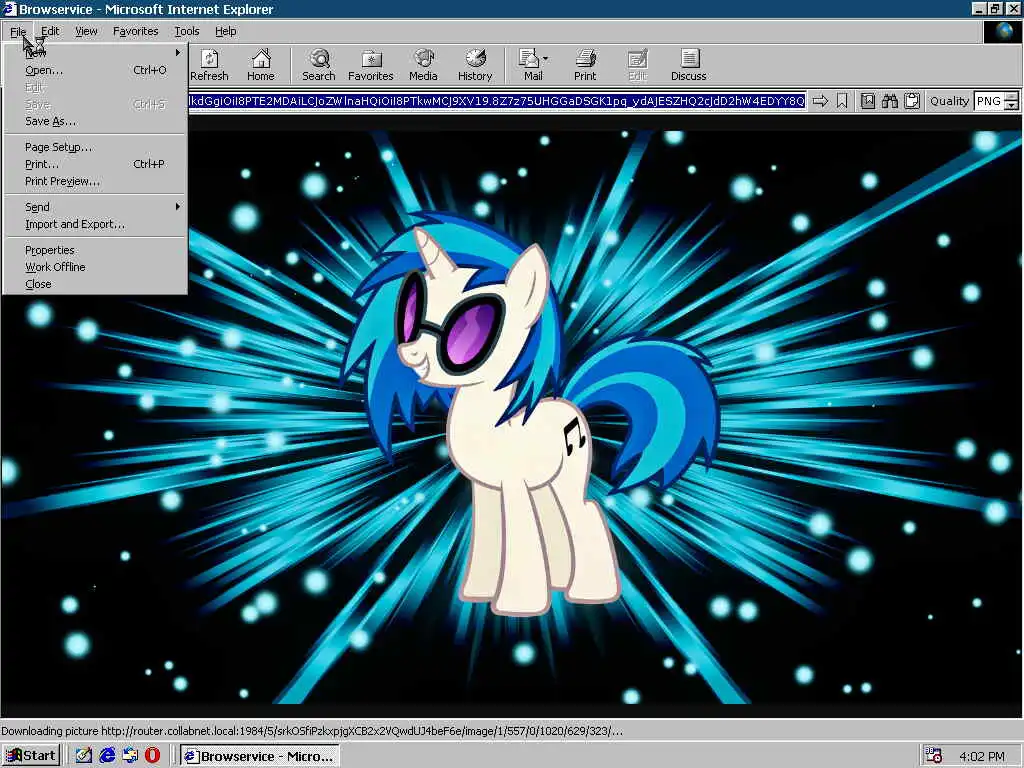
Task: Launch Outlook Express from quick launch
Action: (130, 756)
